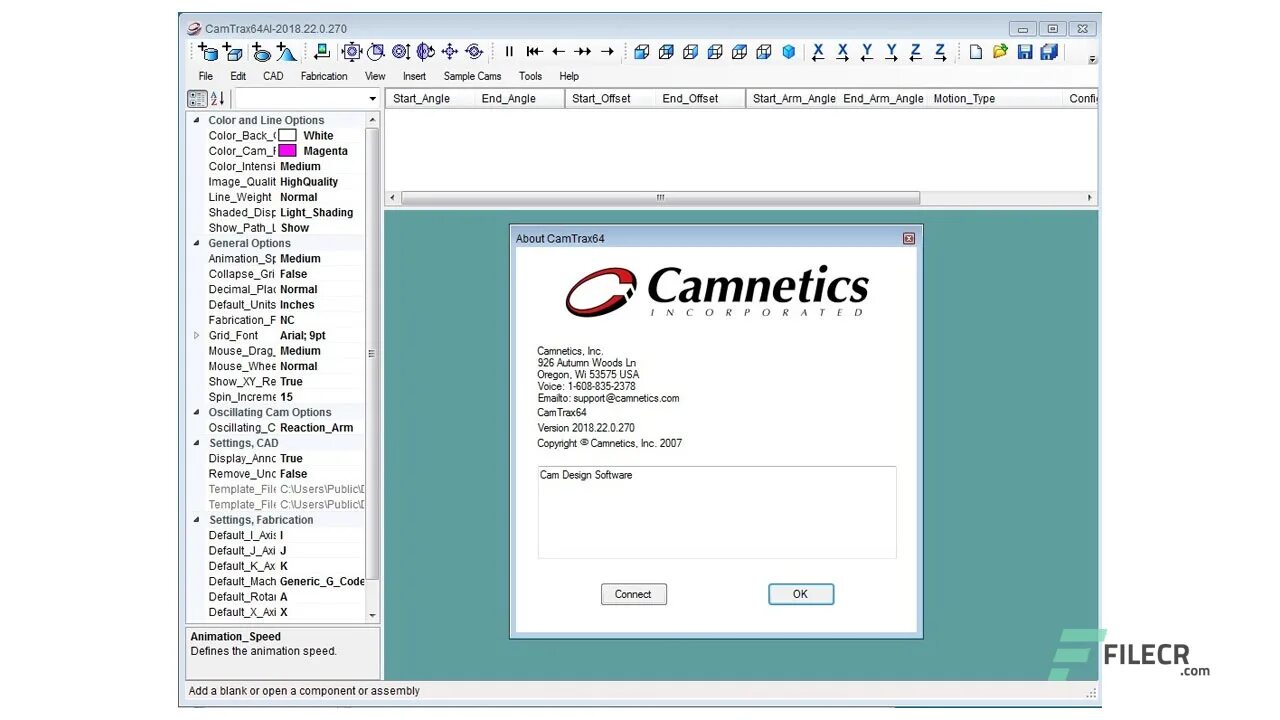Collapse the Settings, CAD section

tap(196, 443)
